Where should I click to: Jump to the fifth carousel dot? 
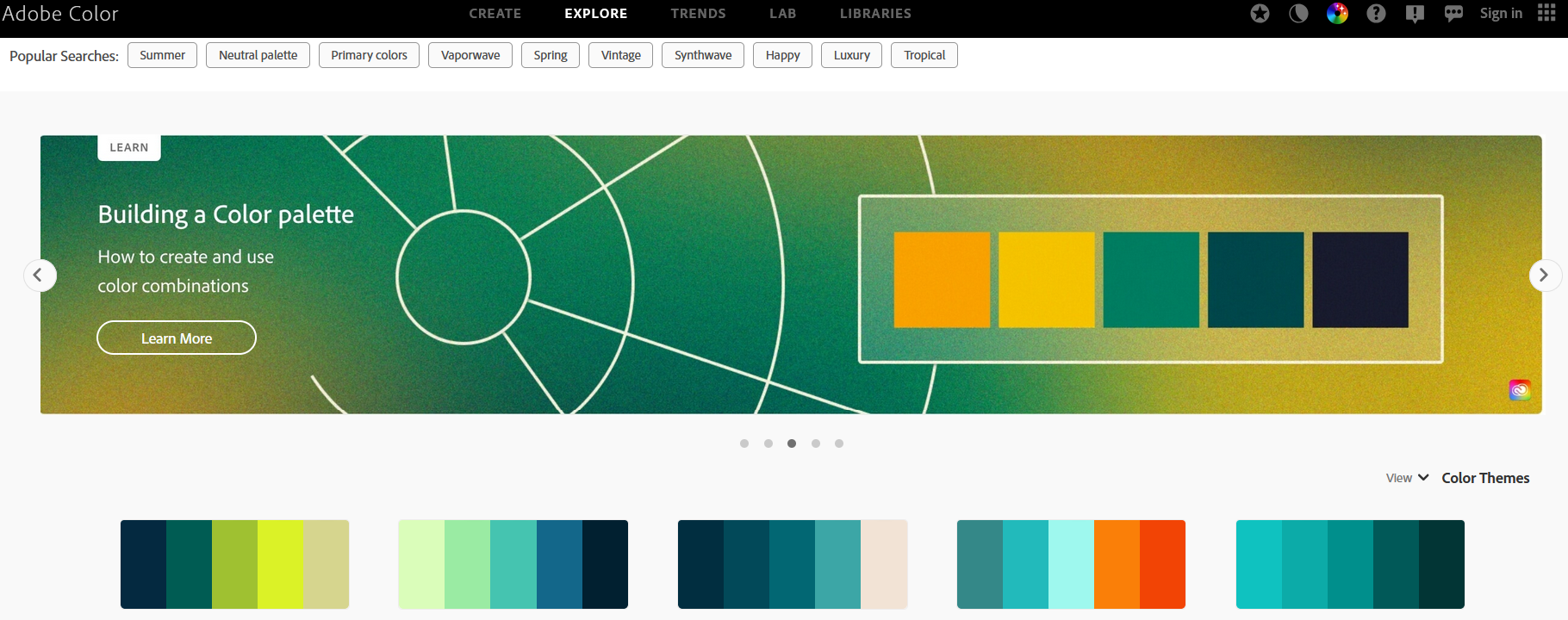coord(839,443)
